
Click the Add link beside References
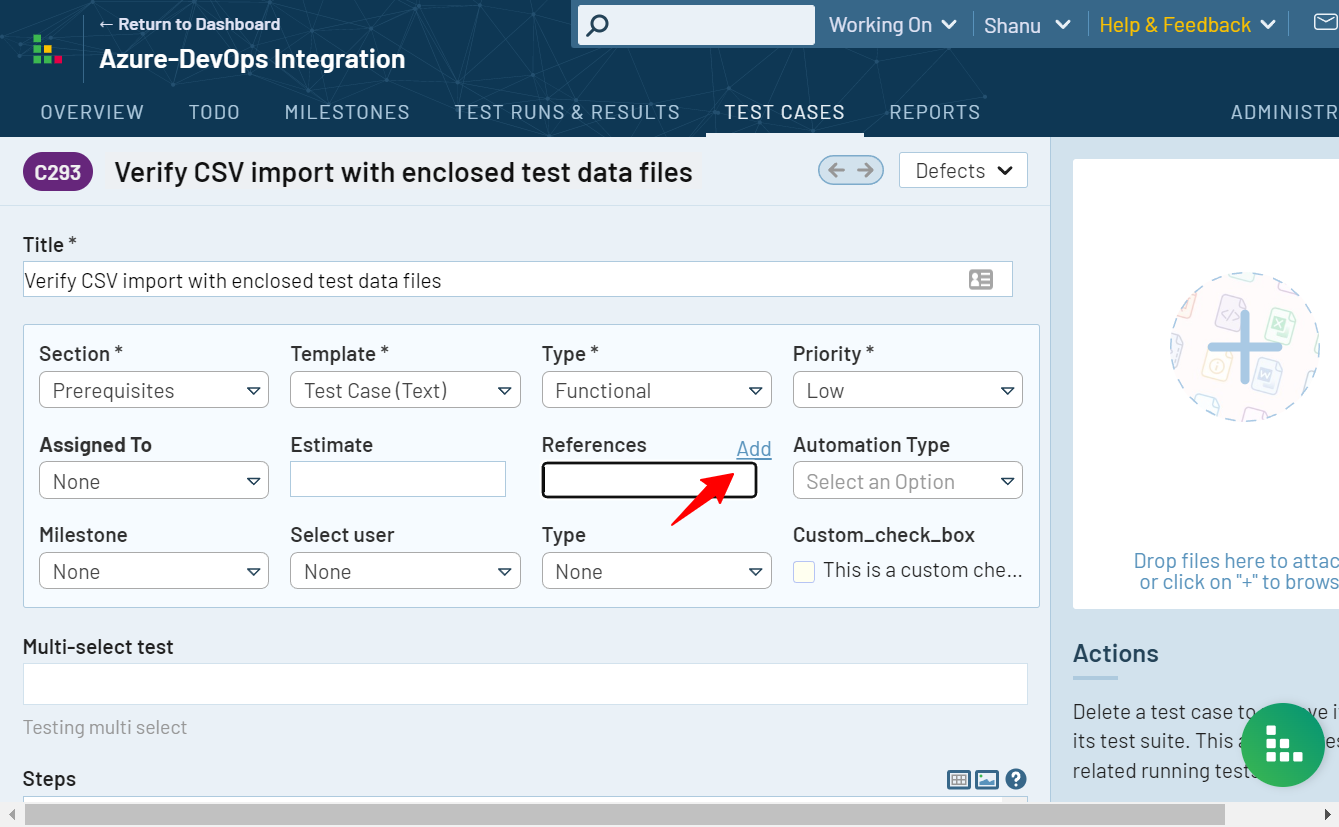[x=753, y=449]
